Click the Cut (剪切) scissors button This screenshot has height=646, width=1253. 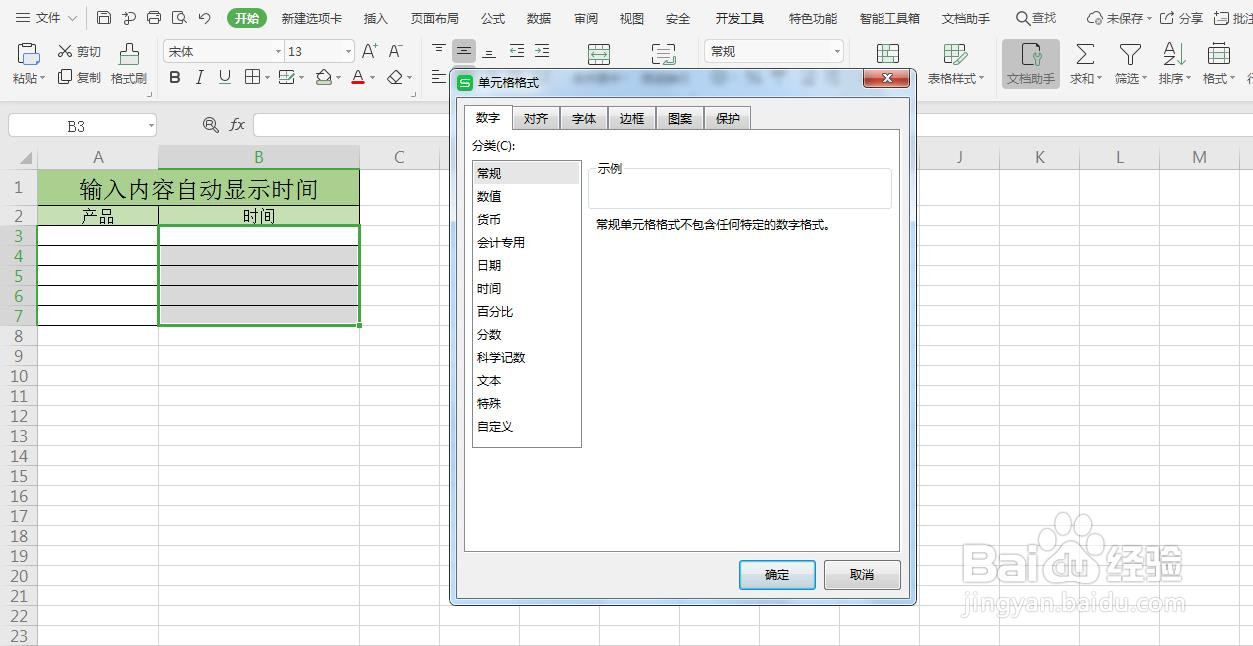[79, 51]
